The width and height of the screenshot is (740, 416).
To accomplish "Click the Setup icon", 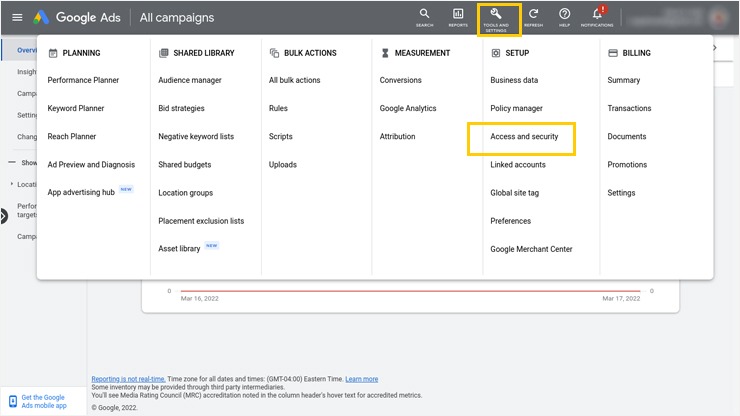I will (496, 53).
